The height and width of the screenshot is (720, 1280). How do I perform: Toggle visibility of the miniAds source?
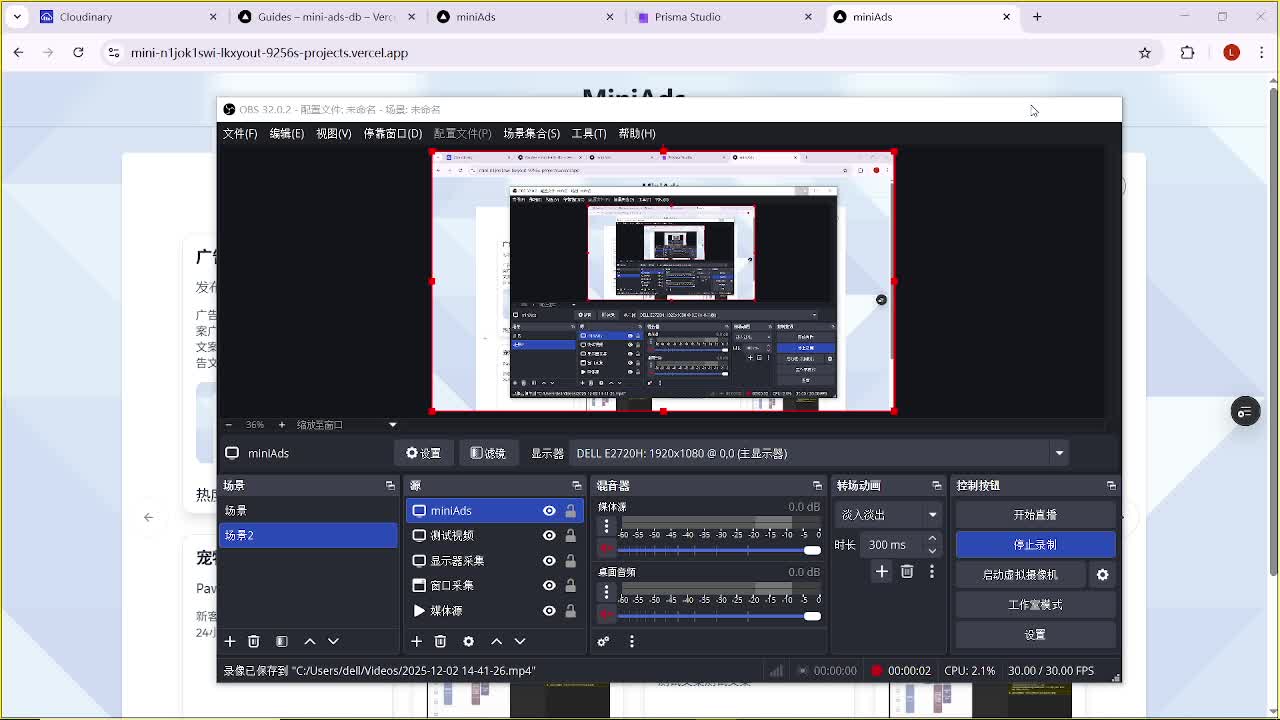point(549,511)
